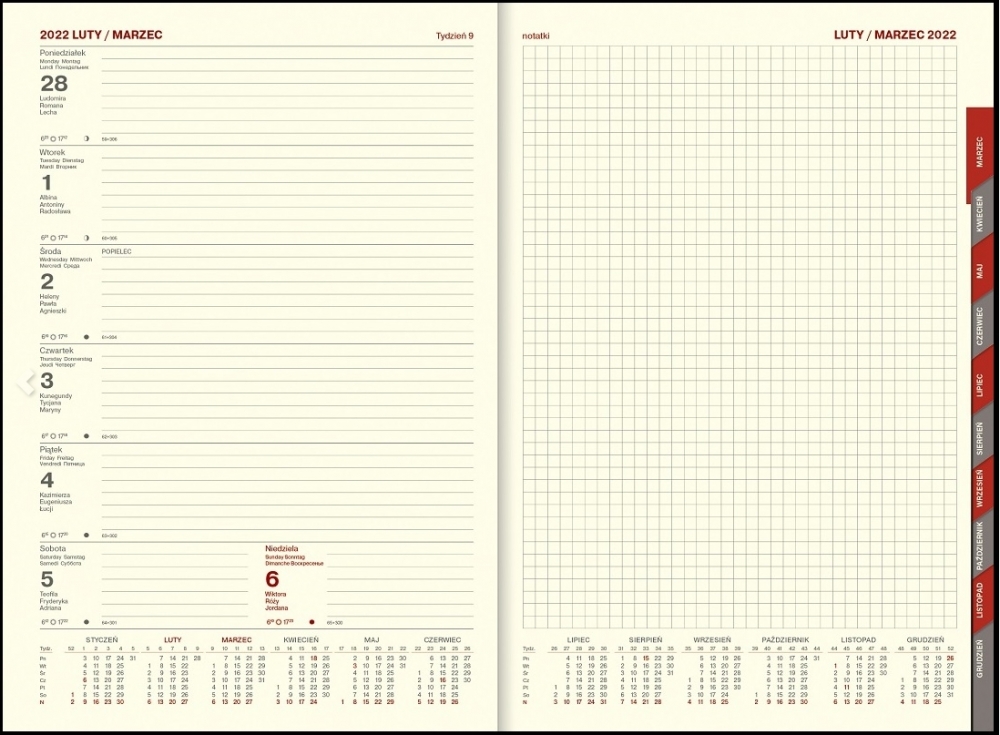Click the KWIECIEŃ mini-calendar heading
The width and height of the screenshot is (1000, 735).
point(301,640)
